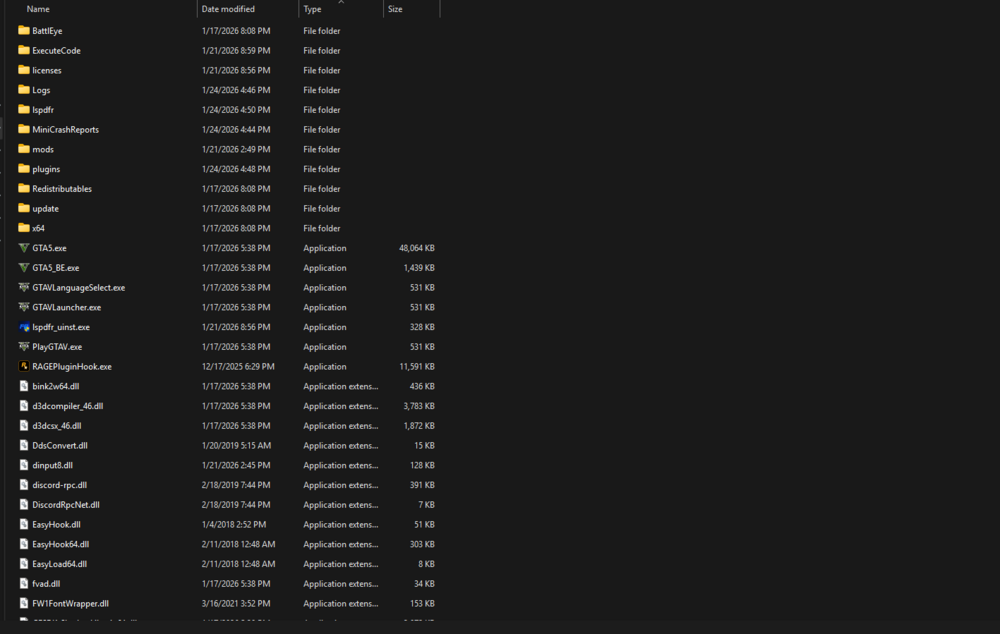Select the EasyHook.dll file entry
The height and width of the screenshot is (634, 1000).
tap(54, 524)
